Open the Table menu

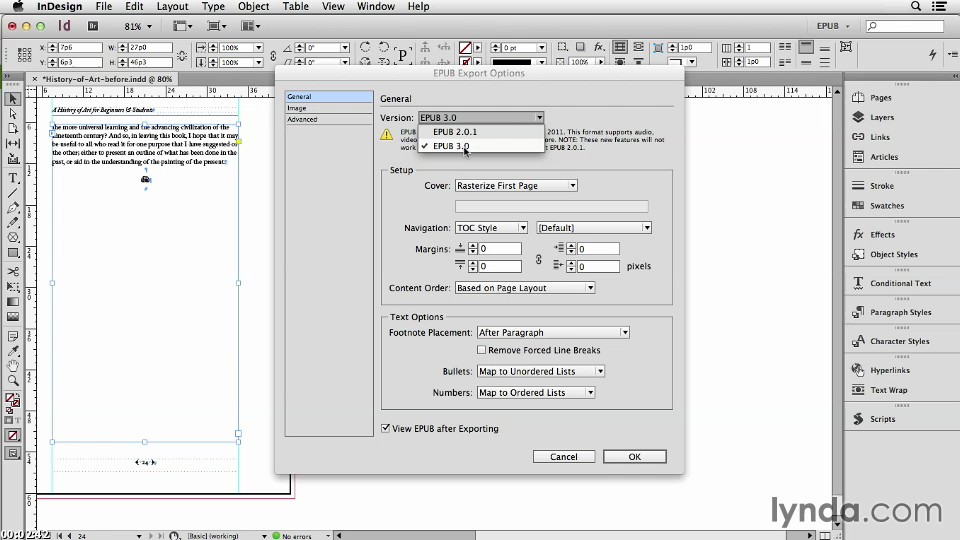point(295,6)
